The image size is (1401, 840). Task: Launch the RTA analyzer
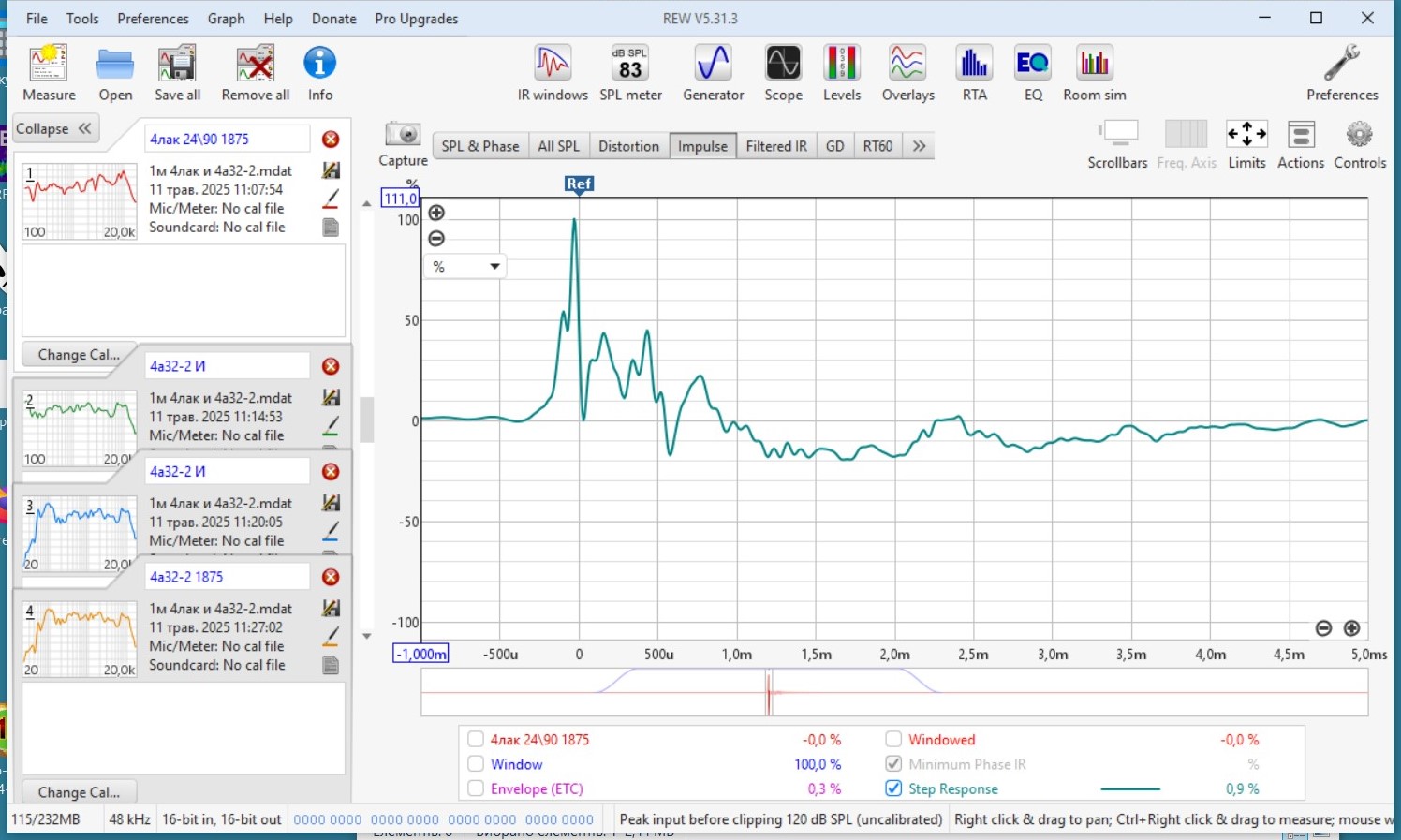(974, 73)
